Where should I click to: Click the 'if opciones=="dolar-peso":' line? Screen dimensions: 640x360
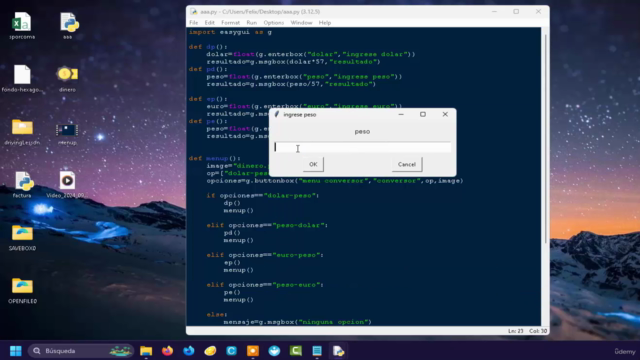coord(263,196)
